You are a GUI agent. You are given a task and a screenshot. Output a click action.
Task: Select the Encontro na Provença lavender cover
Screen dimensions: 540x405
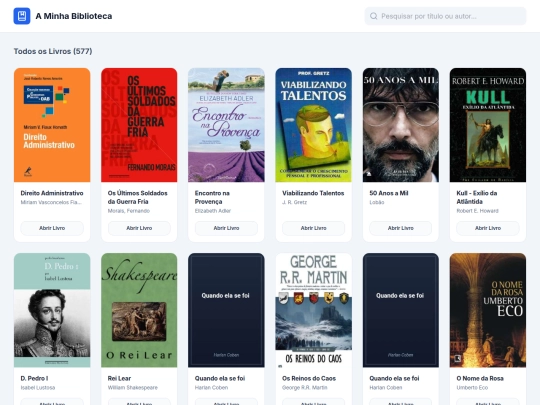coord(226,125)
